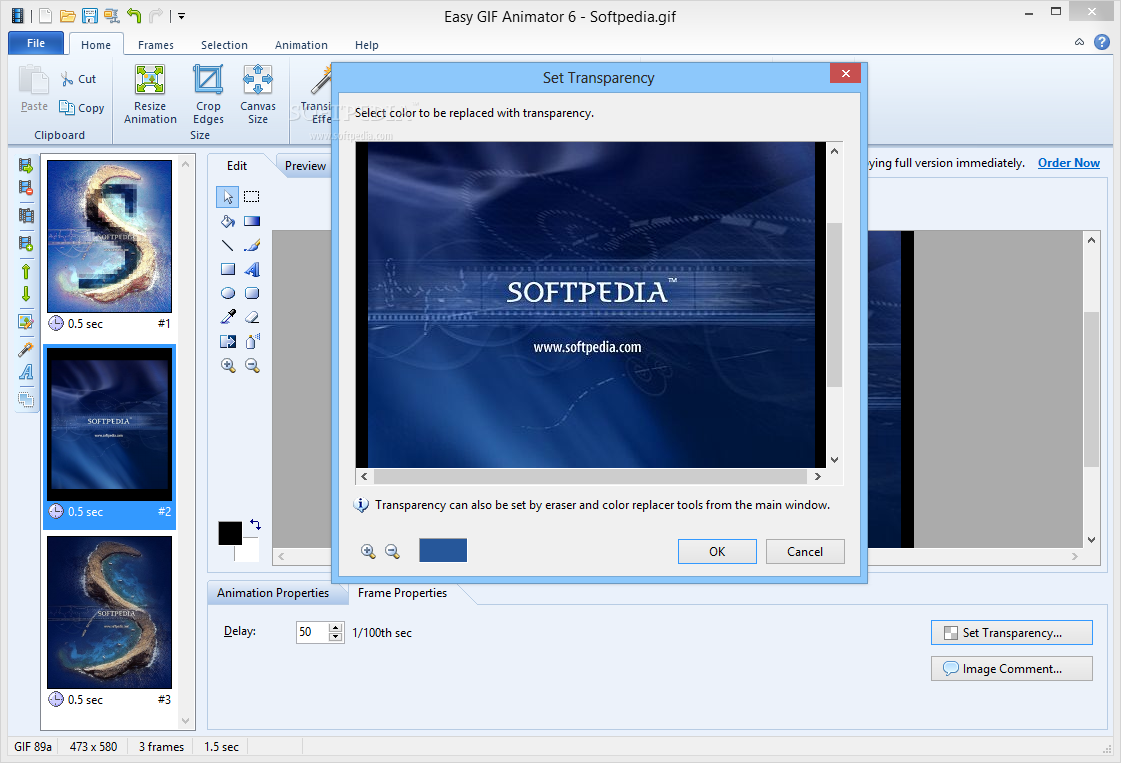Screen dimensions: 1121x763
Task: Move frame up with green up arrow
Action: [26, 272]
